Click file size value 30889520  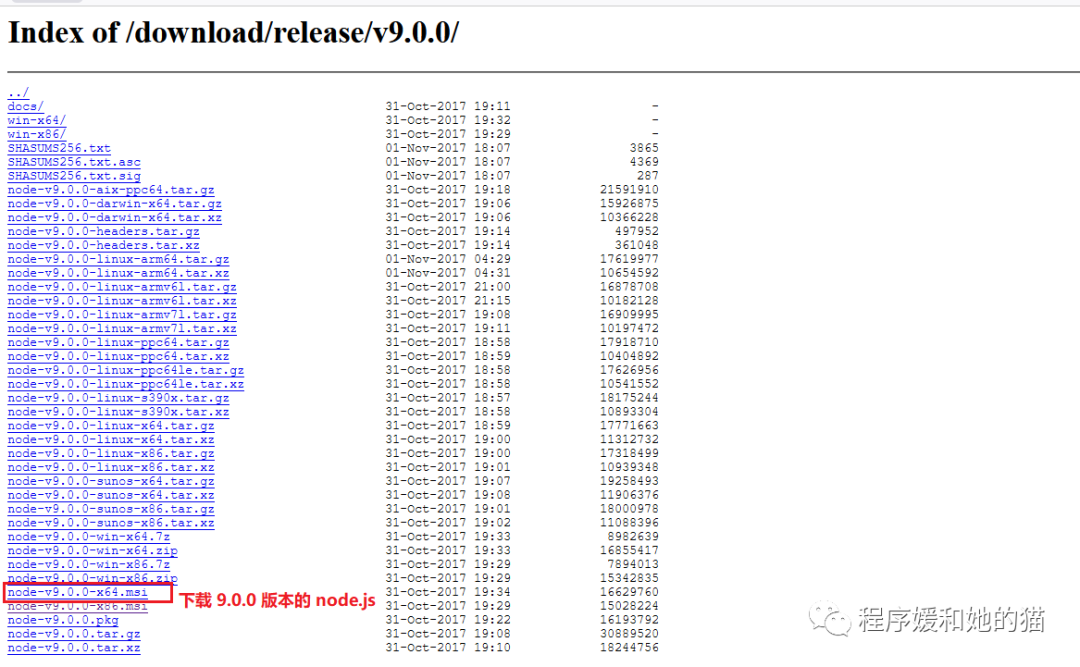pyautogui.click(x=629, y=633)
